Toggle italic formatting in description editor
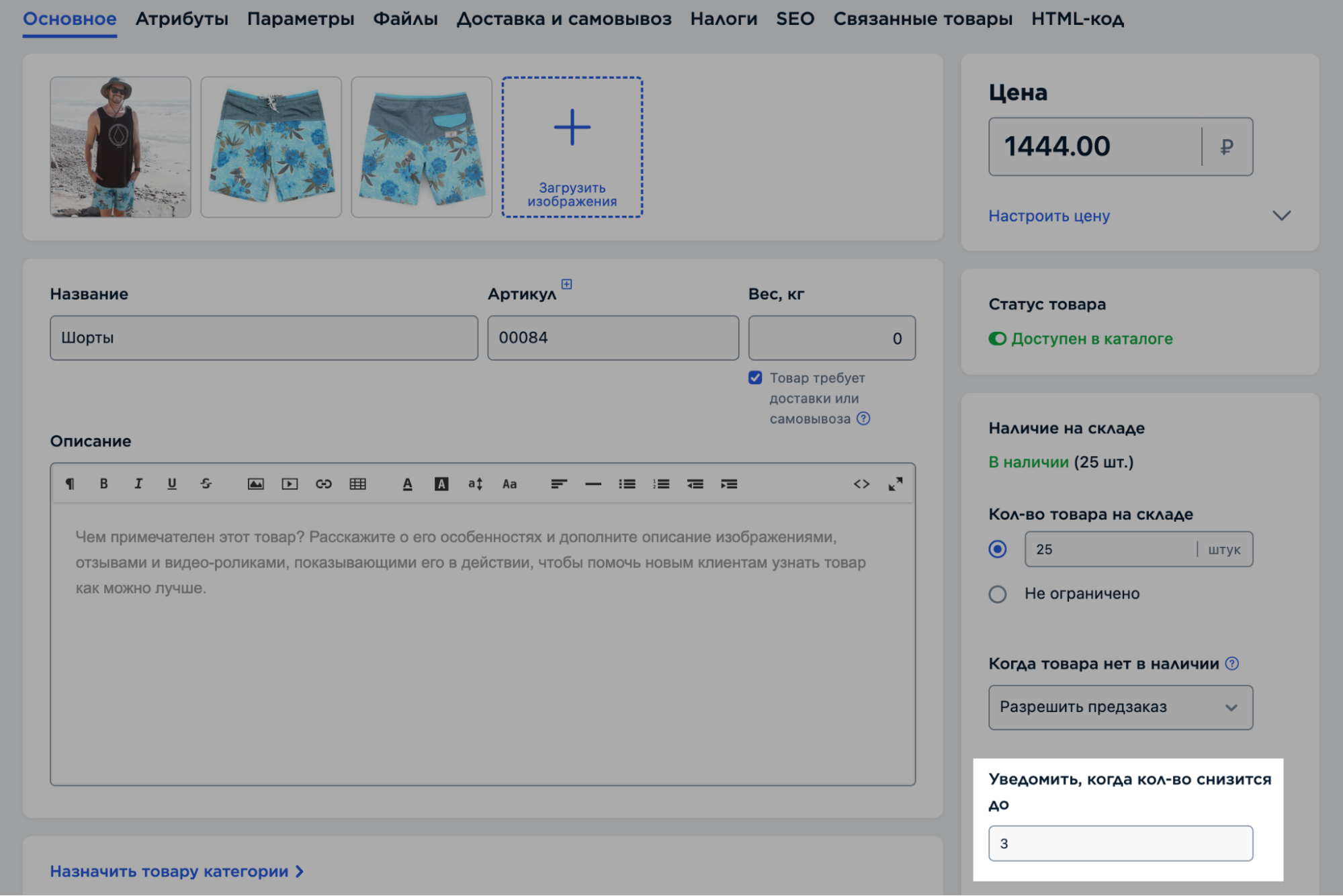This screenshot has width=1343, height=896. (x=138, y=484)
